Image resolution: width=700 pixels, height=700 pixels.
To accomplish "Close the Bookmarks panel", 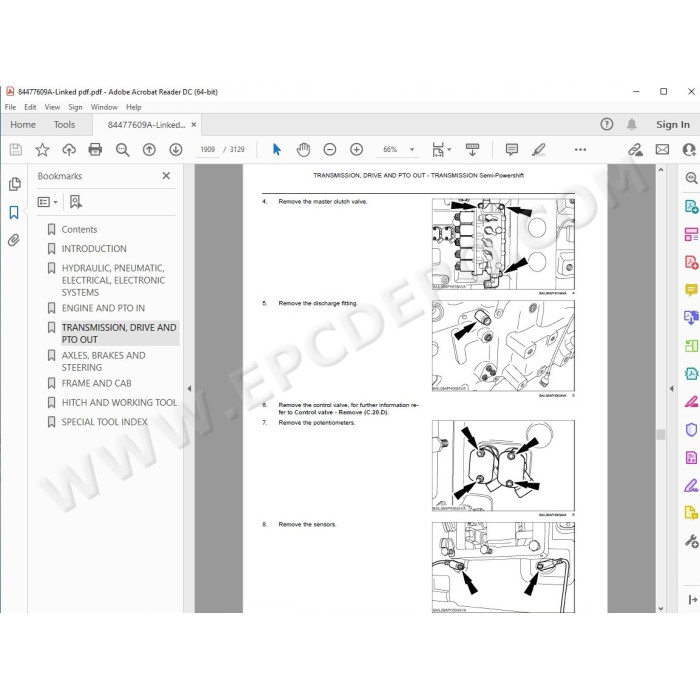I will point(166,176).
